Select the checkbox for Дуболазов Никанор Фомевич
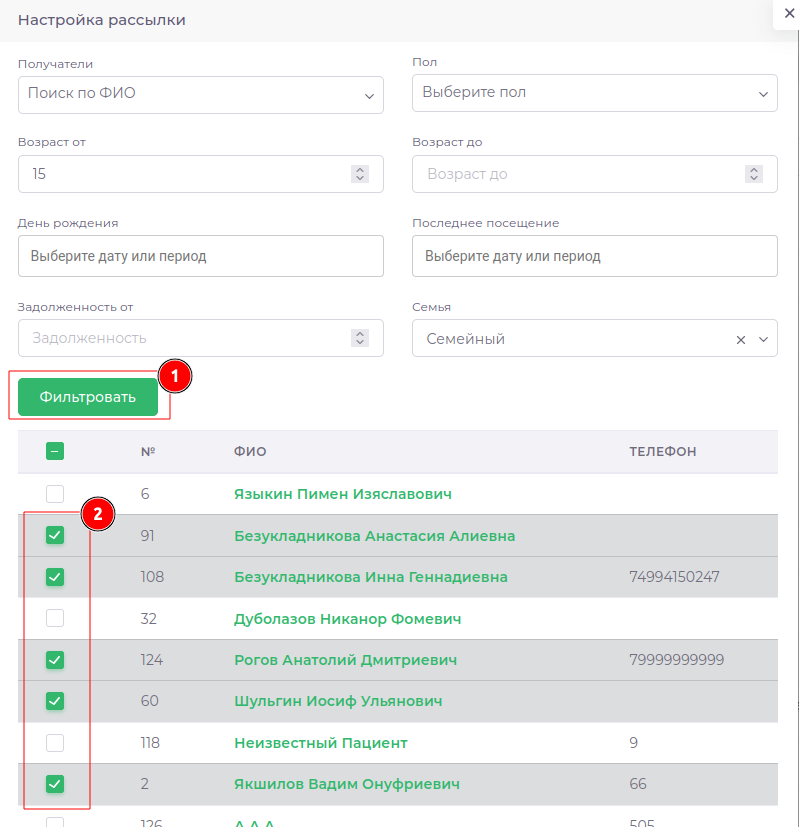The image size is (799, 827). (x=55, y=619)
